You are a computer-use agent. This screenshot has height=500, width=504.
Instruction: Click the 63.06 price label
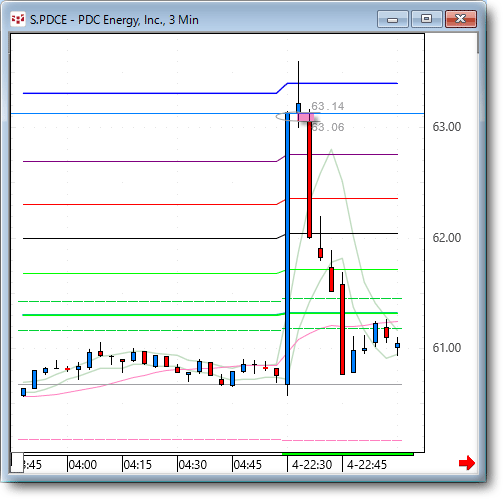[x=328, y=127]
